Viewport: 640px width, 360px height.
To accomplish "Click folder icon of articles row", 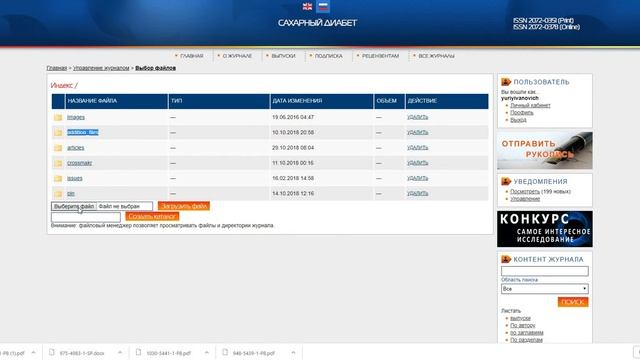I will tap(58, 148).
